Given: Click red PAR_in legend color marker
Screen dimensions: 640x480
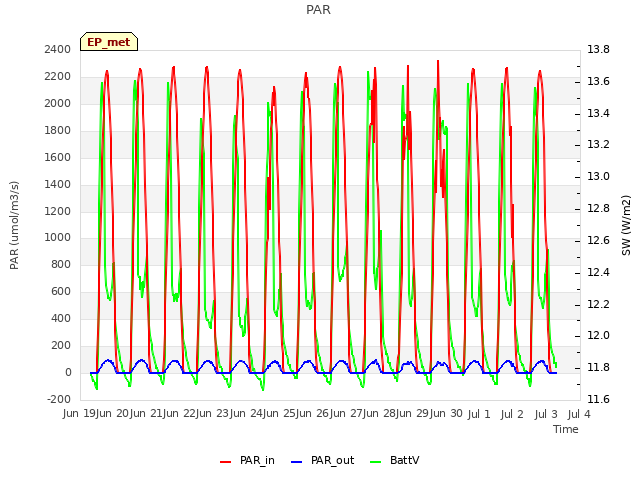Looking at the screenshot, I should 226,462.
